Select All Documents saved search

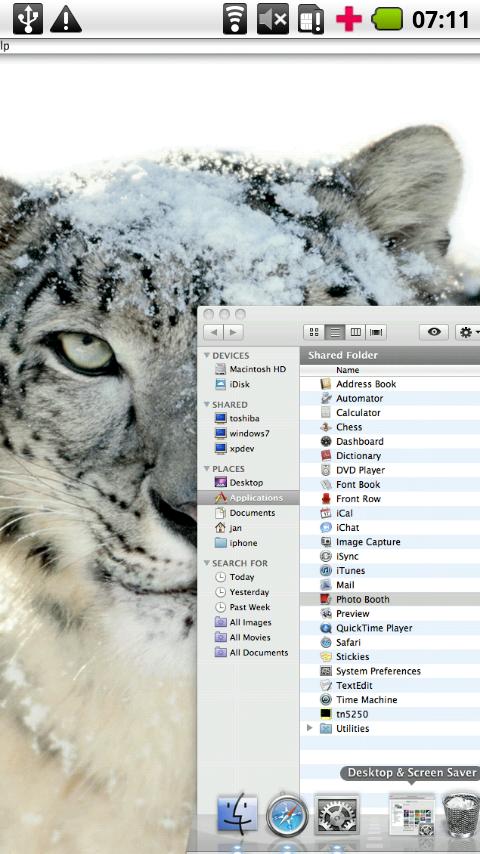coord(249,652)
